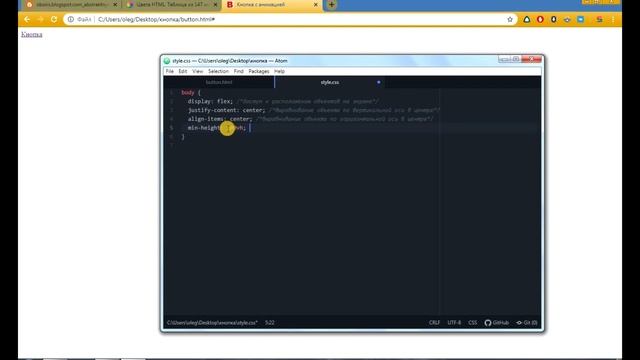Click the 5:22 cursor position indicator
Screen dimensions: 640x360
point(269,322)
